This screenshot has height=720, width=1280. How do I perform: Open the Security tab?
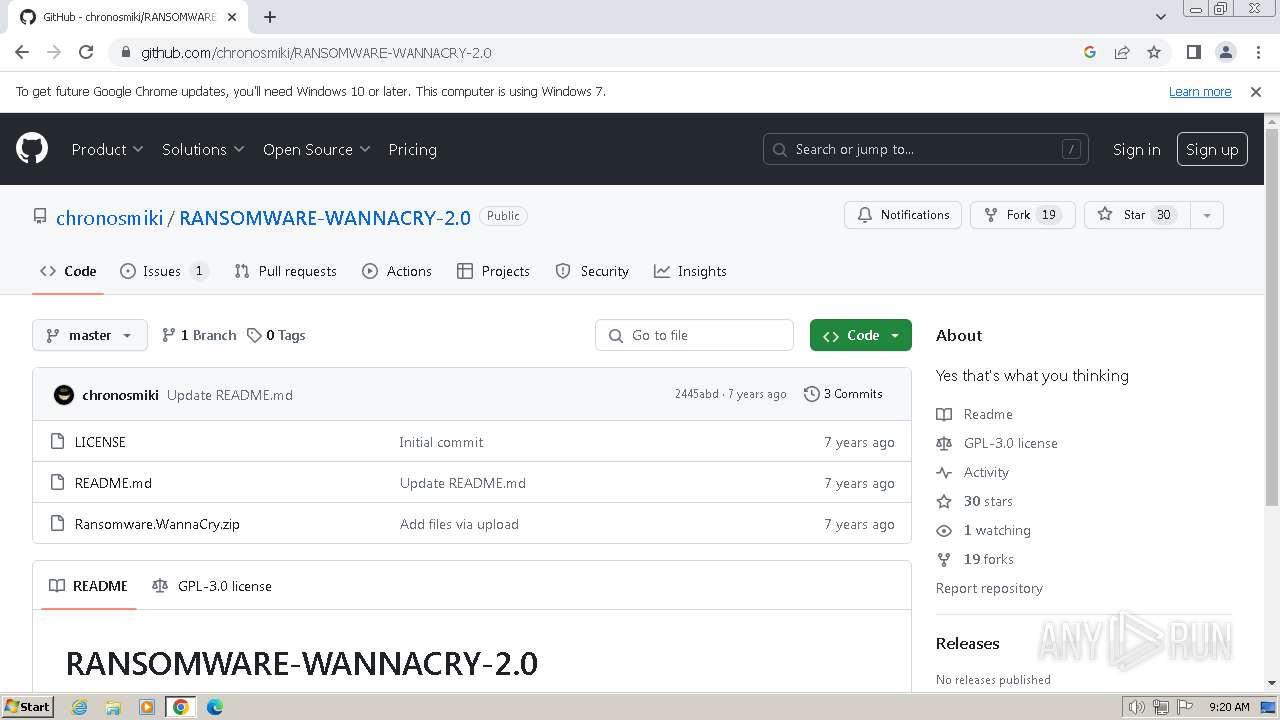[592, 271]
